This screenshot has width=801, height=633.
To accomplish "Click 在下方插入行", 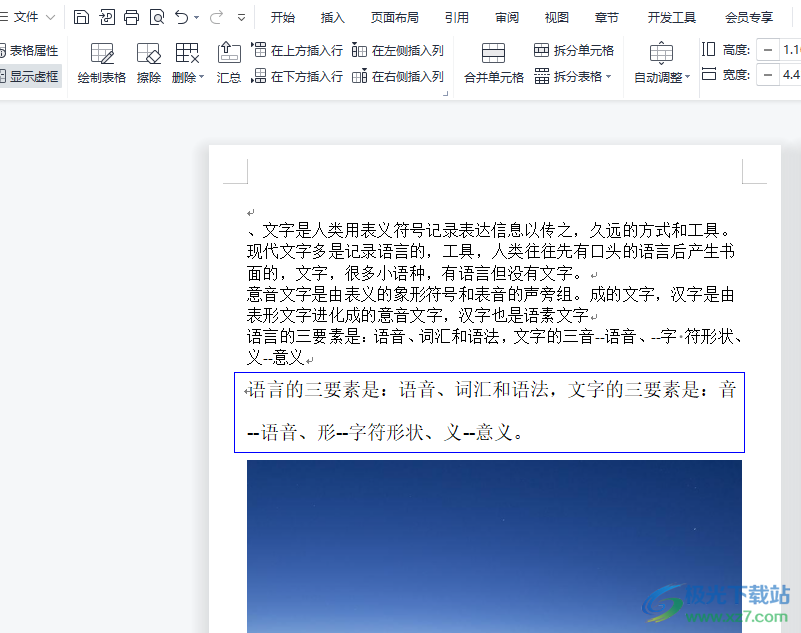I will (x=297, y=76).
